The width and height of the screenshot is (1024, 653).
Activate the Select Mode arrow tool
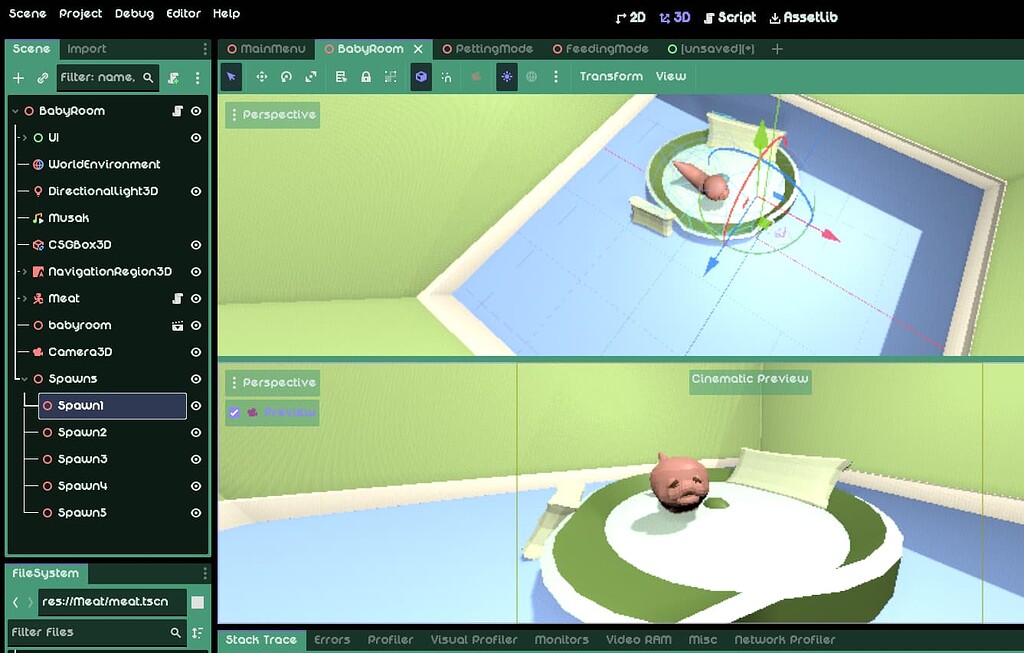coord(231,77)
